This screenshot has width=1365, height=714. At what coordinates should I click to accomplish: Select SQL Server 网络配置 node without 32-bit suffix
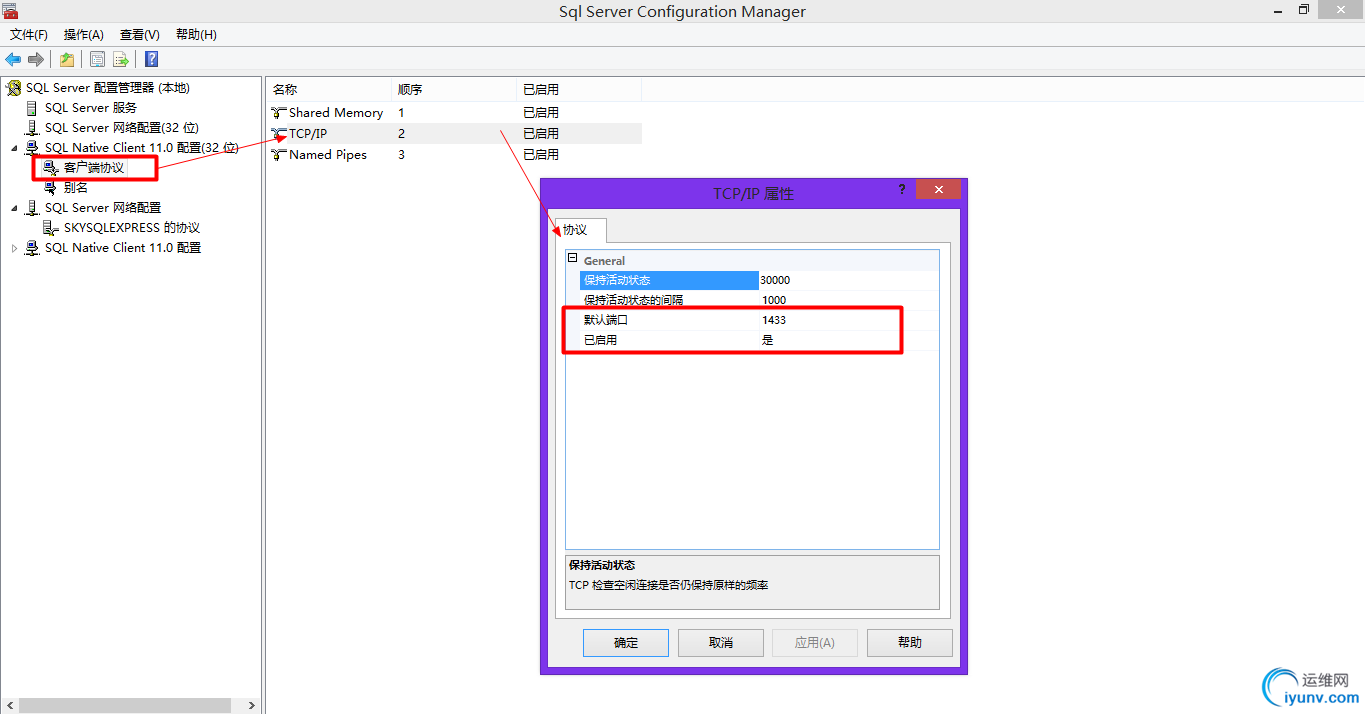tap(103, 208)
